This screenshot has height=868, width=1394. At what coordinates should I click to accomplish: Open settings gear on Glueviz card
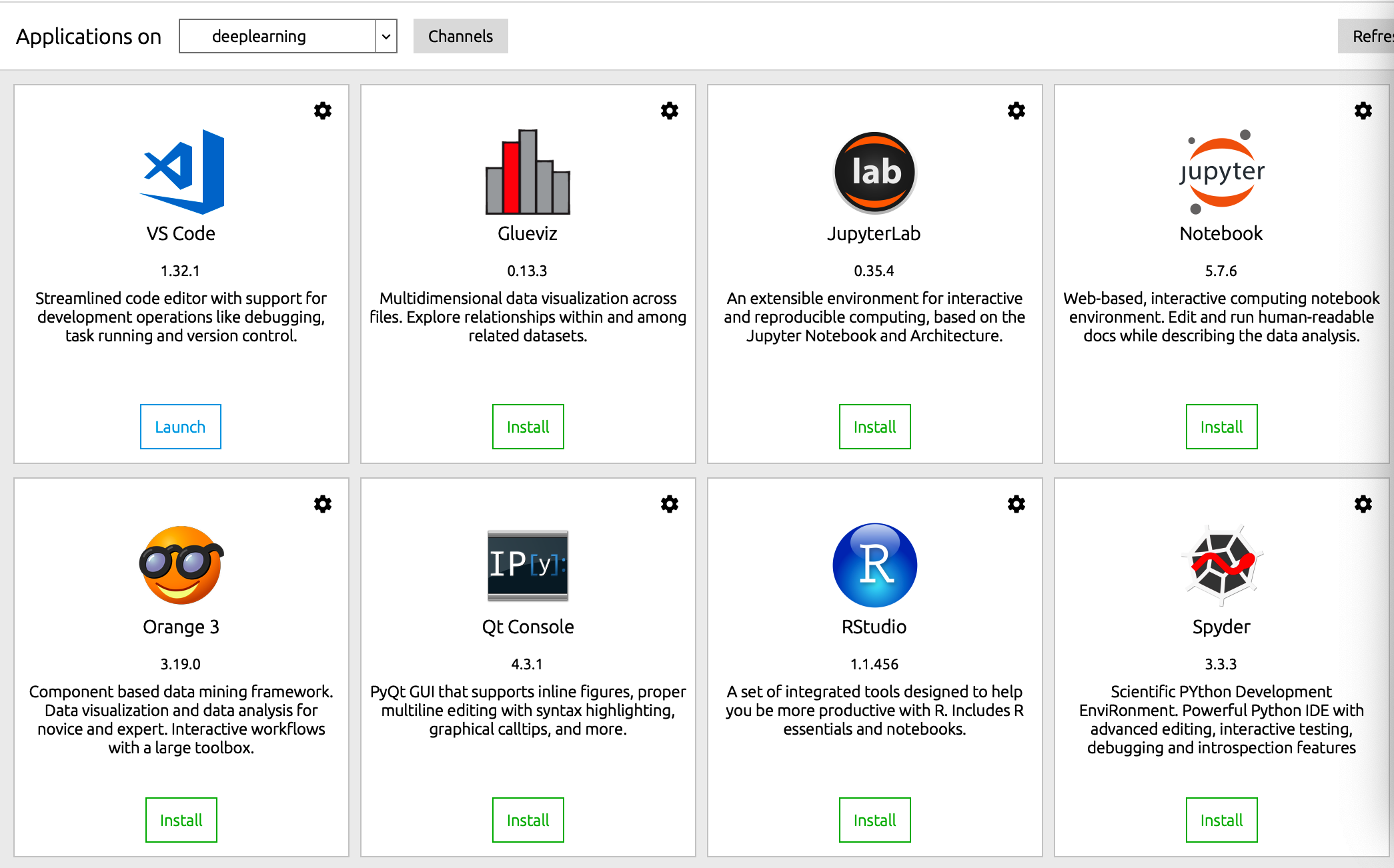670,111
